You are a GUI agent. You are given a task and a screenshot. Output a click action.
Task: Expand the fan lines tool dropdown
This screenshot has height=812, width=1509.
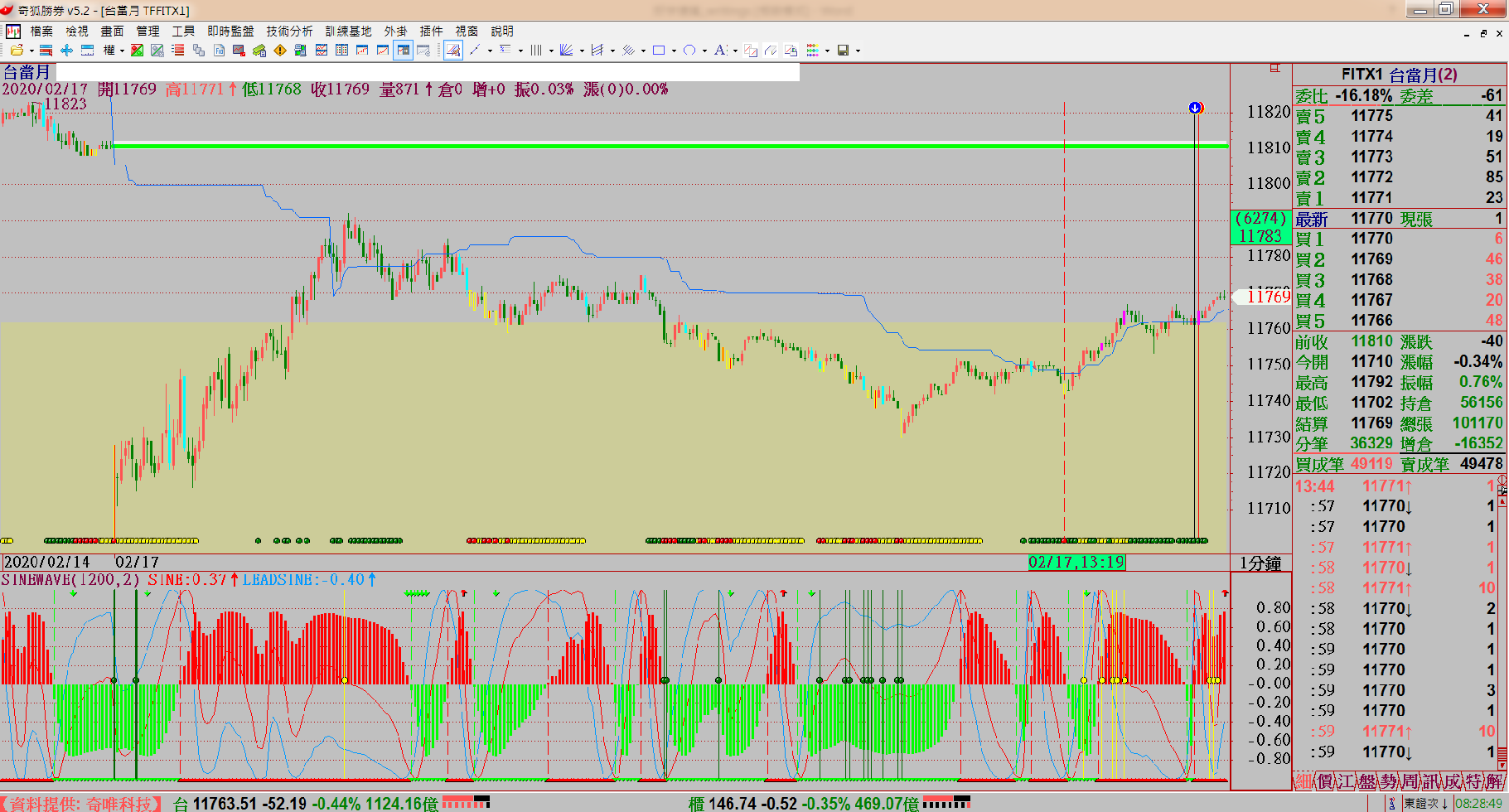[x=582, y=51]
